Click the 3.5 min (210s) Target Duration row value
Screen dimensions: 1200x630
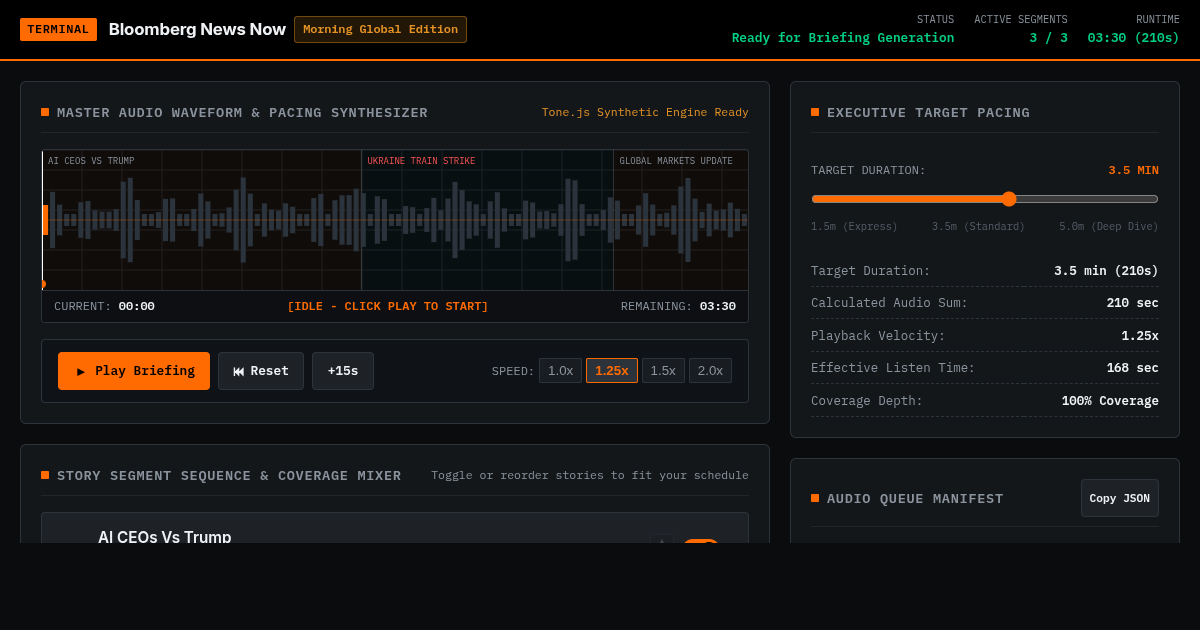(x=1106, y=271)
